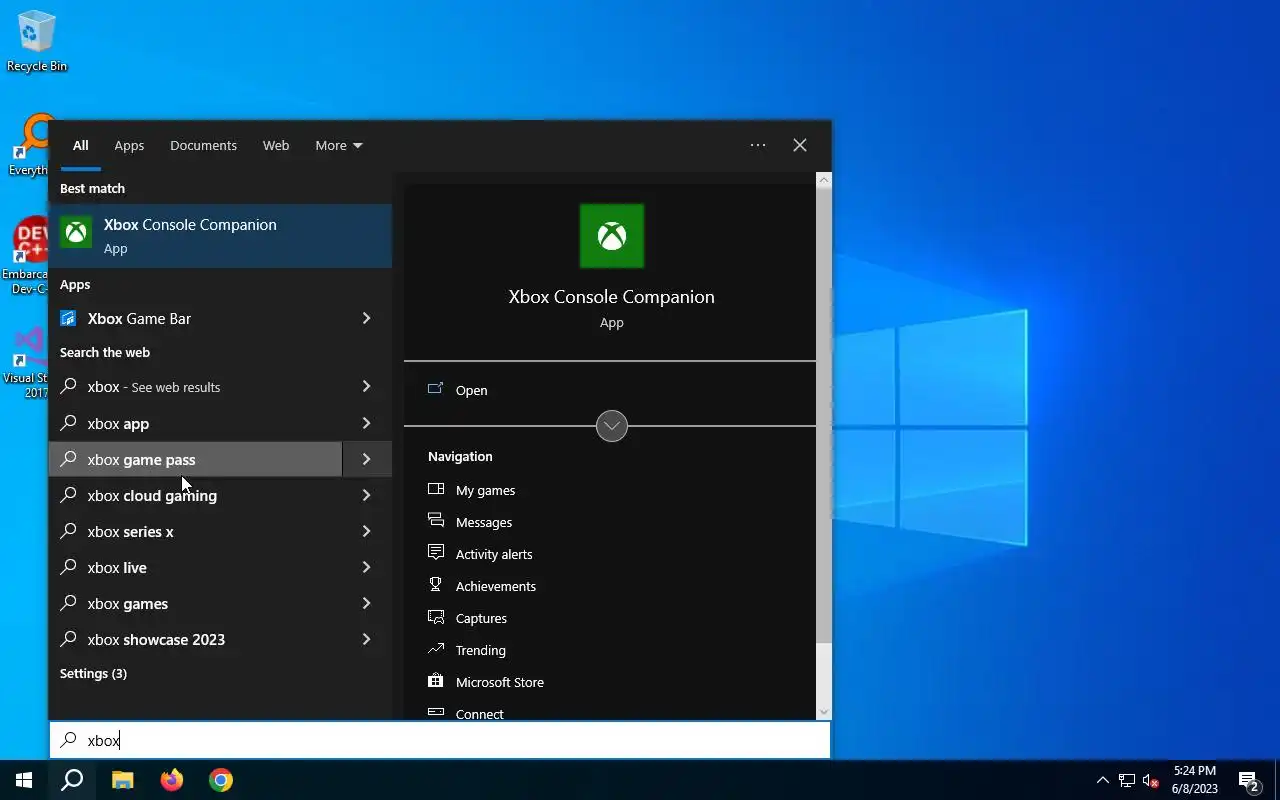Click the Microsoft Store bag icon
The image size is (1280, 800).
436,681
